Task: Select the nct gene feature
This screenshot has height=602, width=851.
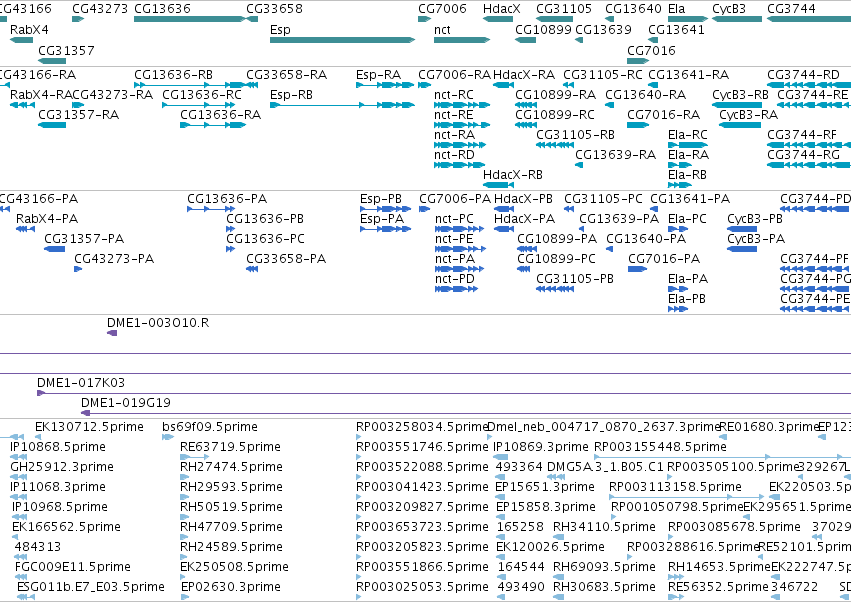Action: (462, 40)
